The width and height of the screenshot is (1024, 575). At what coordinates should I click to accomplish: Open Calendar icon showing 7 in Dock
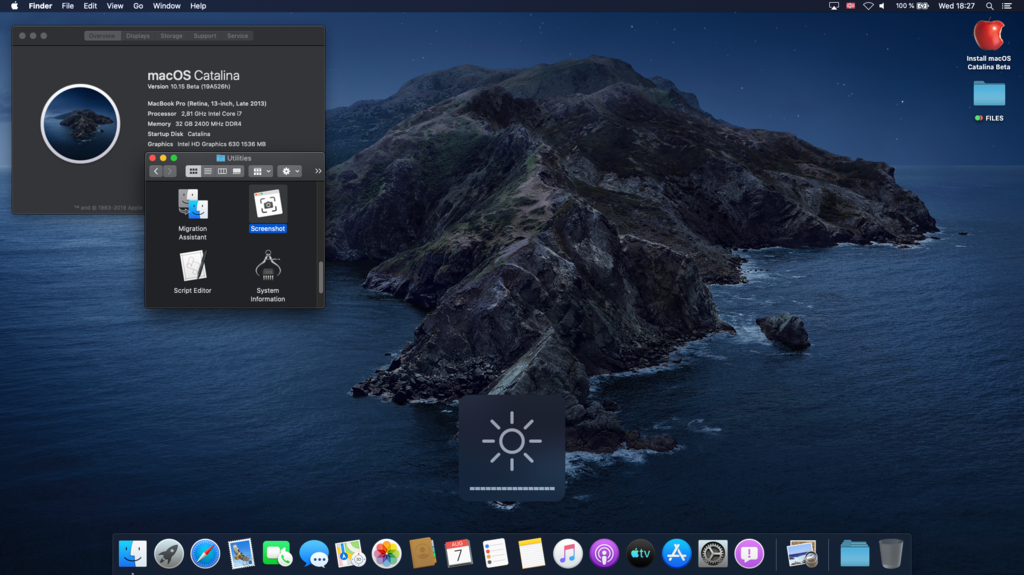(458, 554)
